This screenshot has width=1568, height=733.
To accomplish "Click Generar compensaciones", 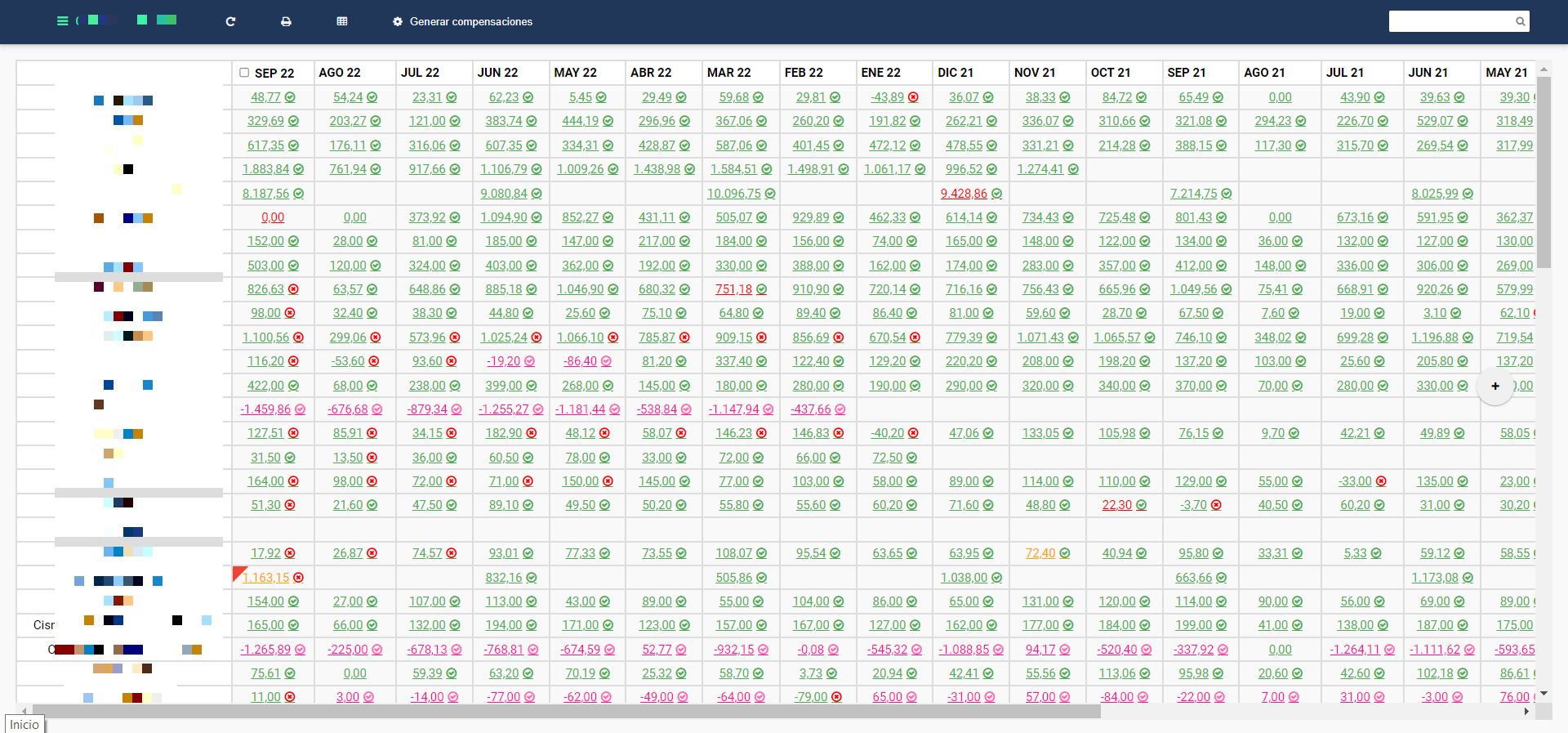I will pos(470,21).
